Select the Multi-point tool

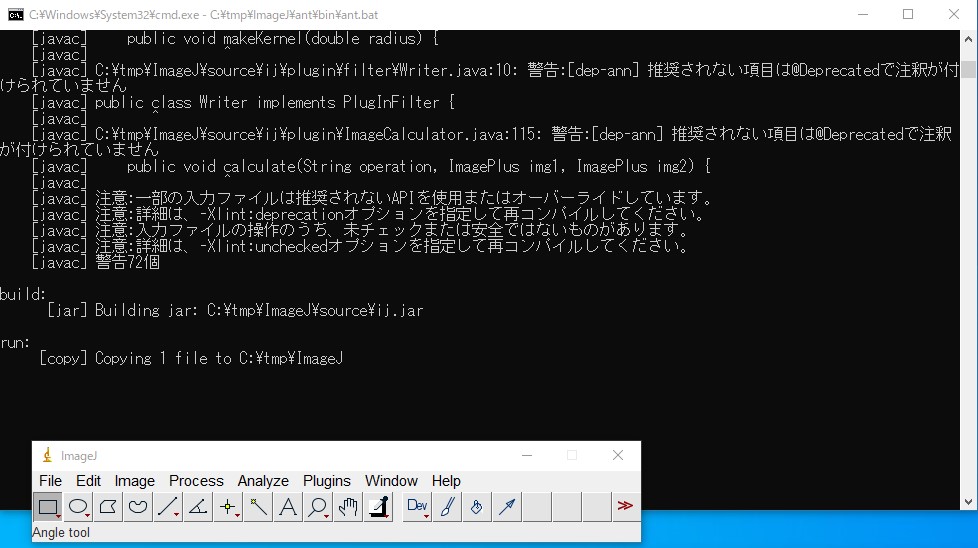[228, 506]
